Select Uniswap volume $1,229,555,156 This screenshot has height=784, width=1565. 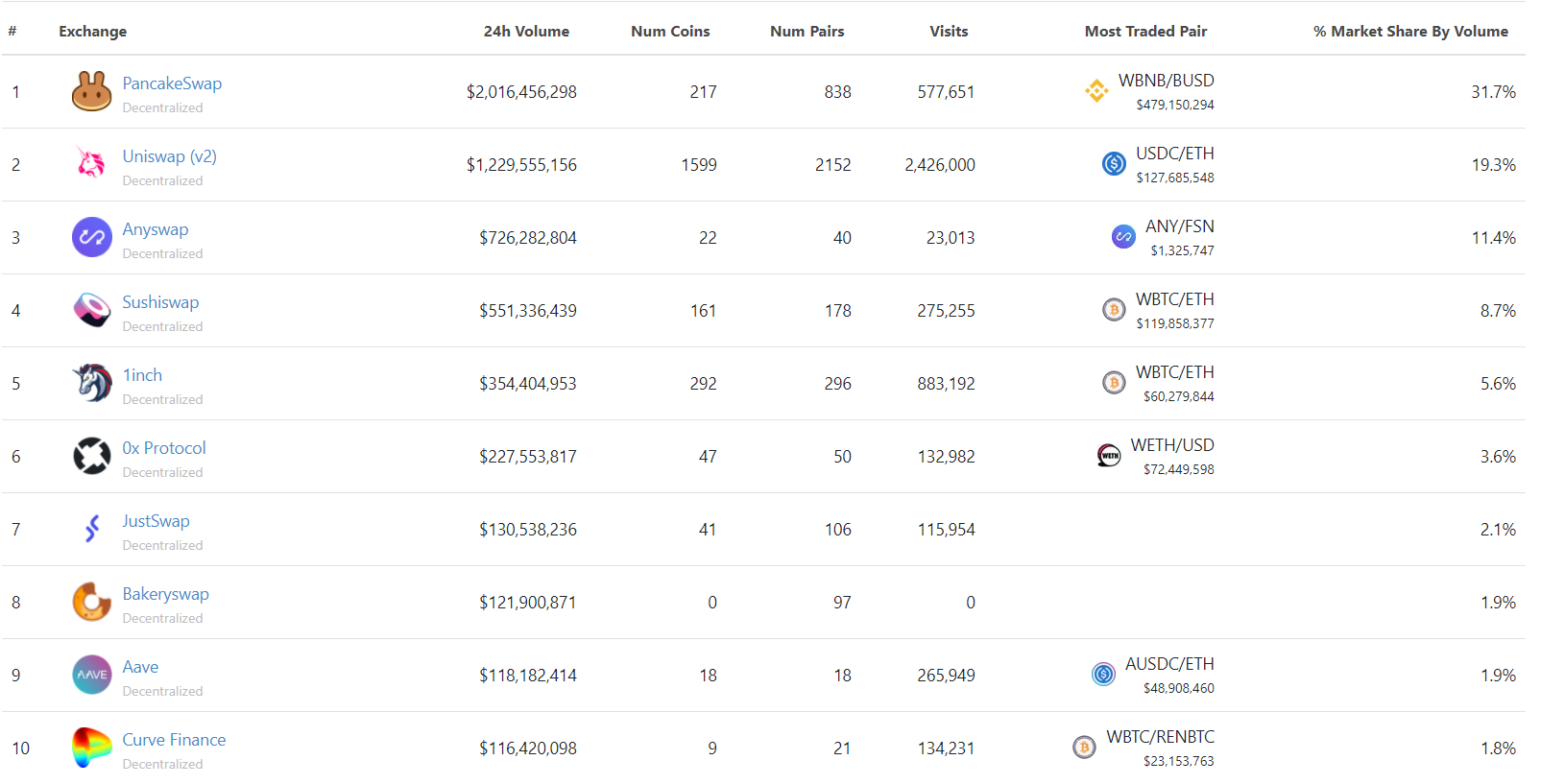tap(521, 165)
